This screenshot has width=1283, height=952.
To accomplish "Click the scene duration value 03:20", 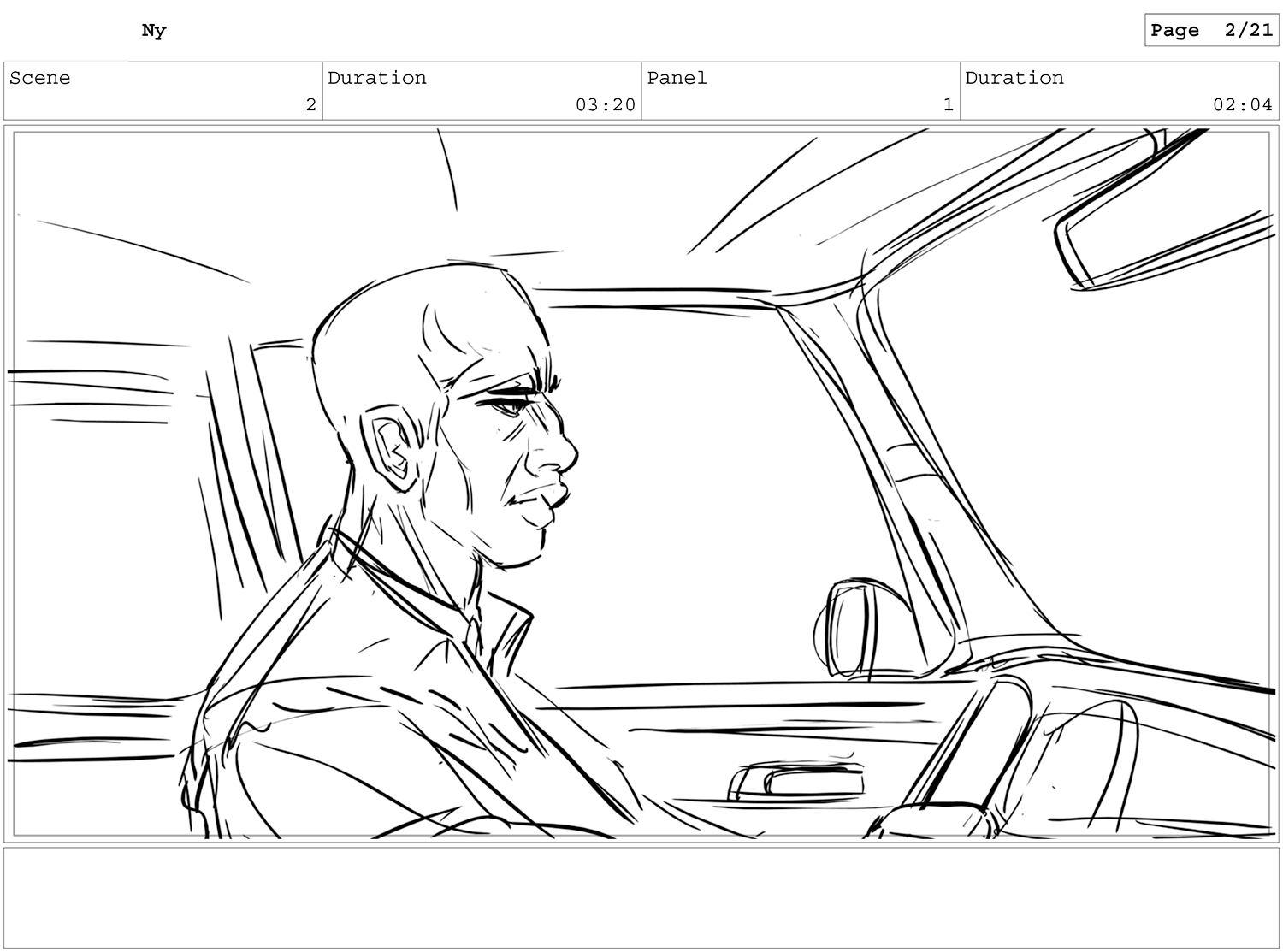I will tap(605, 104).
